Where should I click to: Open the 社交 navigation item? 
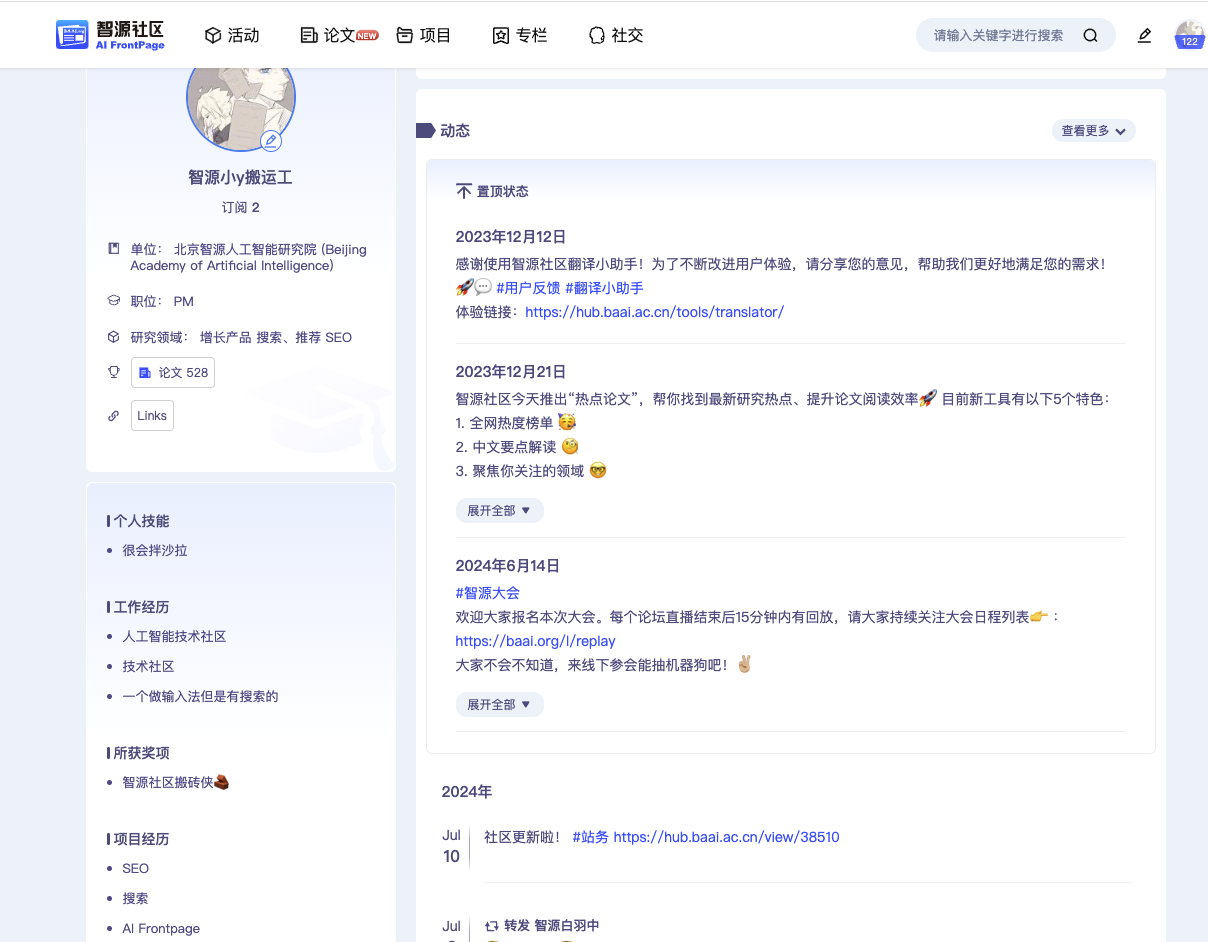tap(616, 36)
